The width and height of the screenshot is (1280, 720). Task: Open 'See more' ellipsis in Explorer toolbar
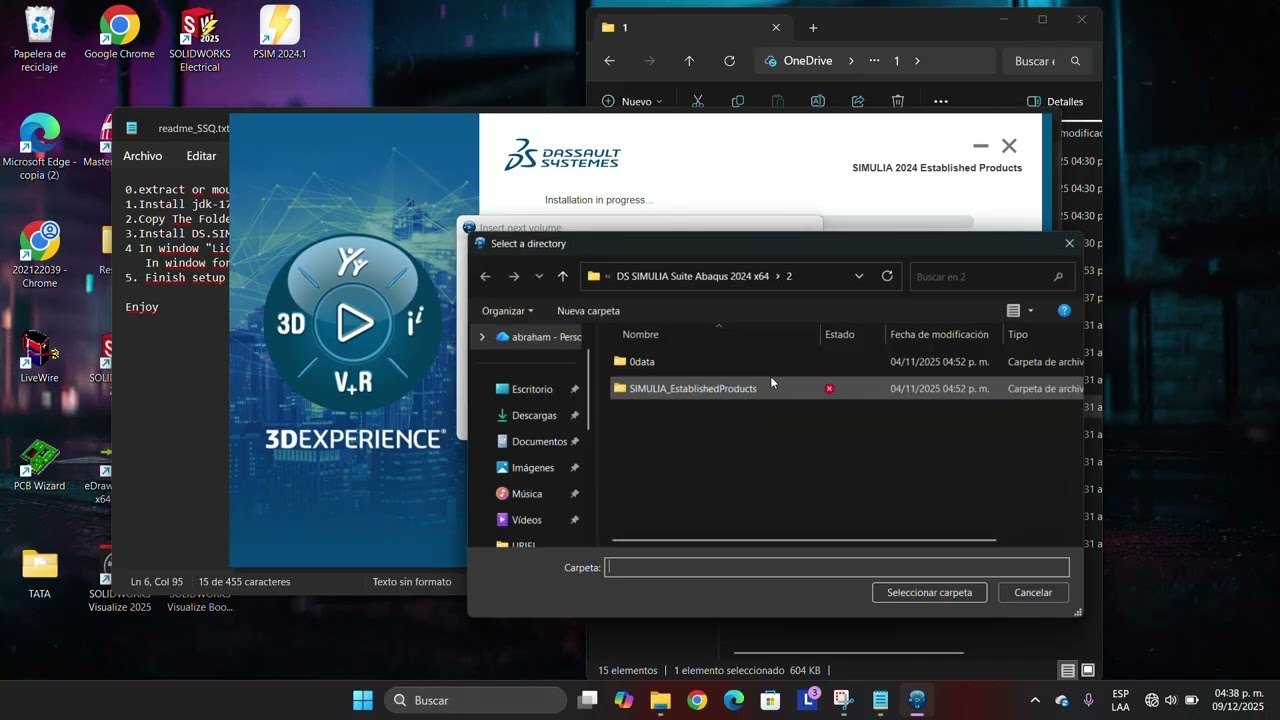point(941,101)
